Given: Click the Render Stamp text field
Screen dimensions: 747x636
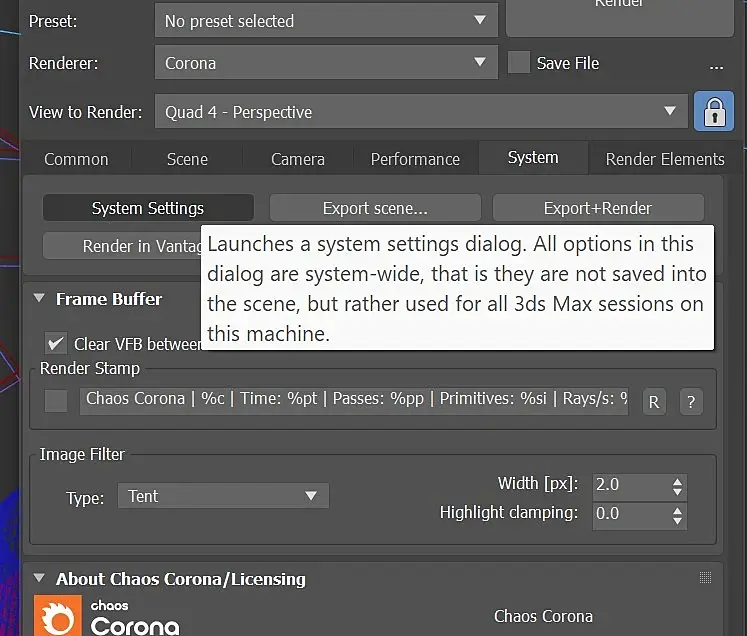Looking at the screenshot, I should click(355, 399).
